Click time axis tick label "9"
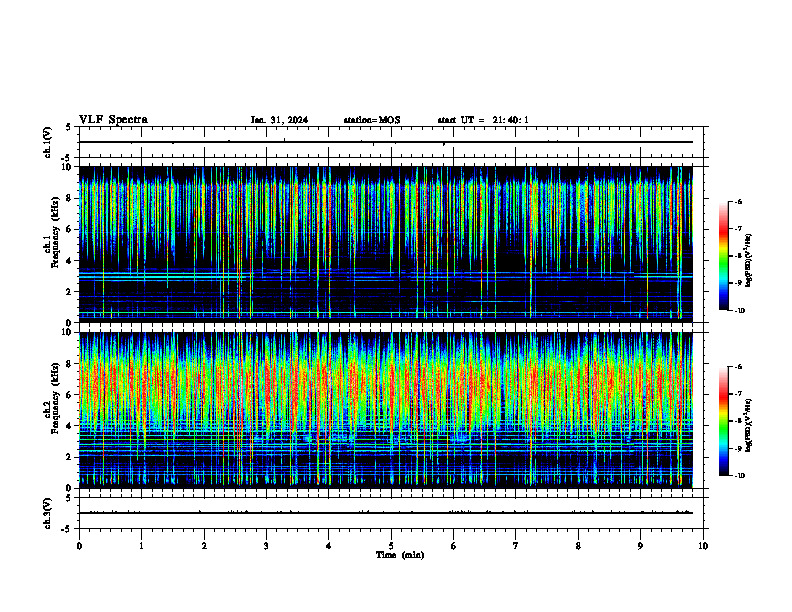 (x=640, y=546)
